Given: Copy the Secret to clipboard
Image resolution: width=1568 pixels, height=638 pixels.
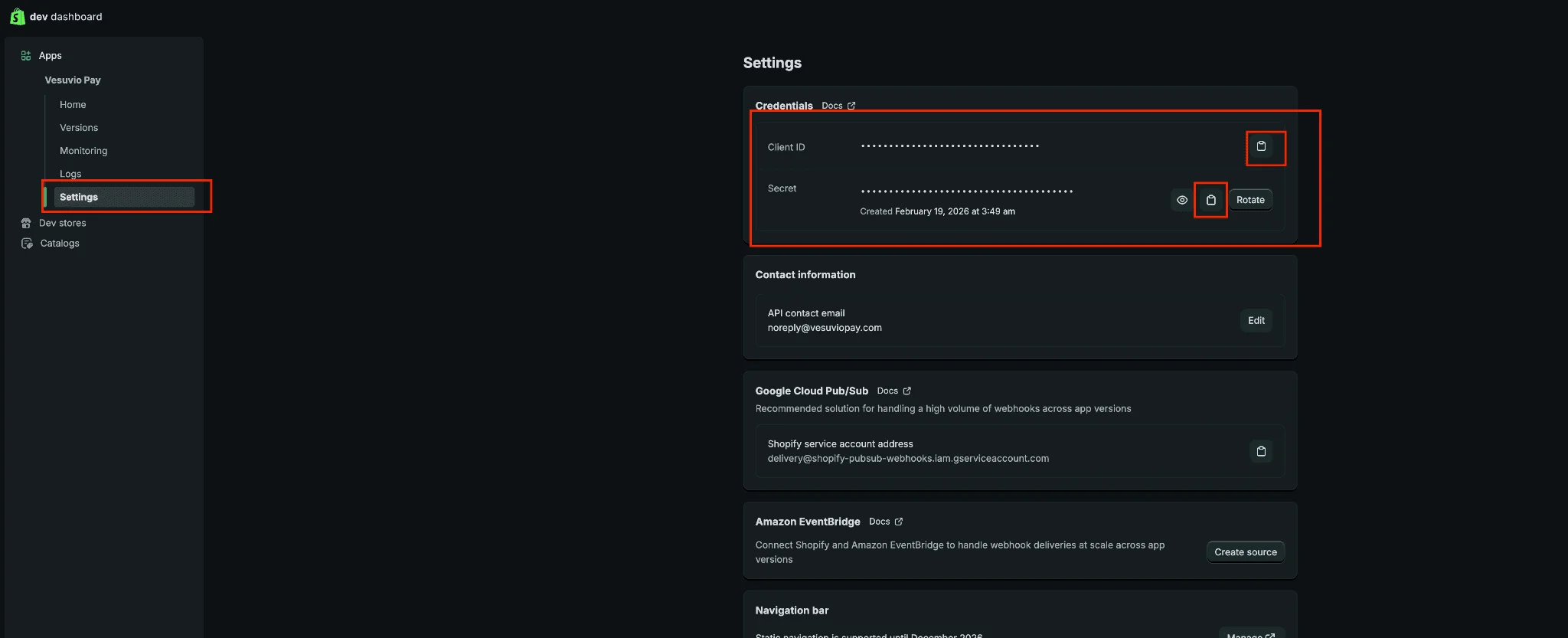Looking at the screenshot, I should click(x=1210, y=200).
